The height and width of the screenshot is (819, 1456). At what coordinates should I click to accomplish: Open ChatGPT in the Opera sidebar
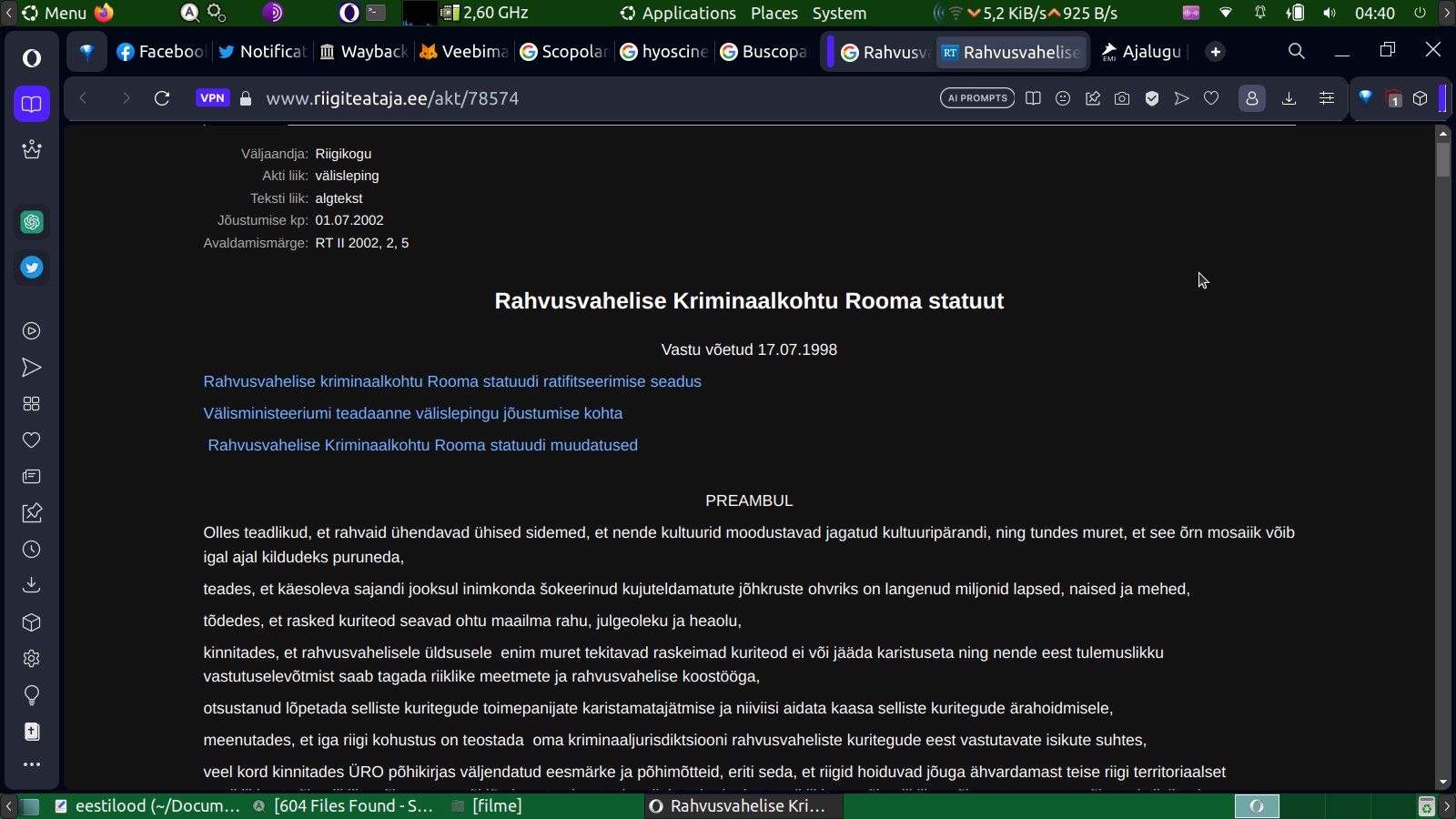(x=32, y=222)
